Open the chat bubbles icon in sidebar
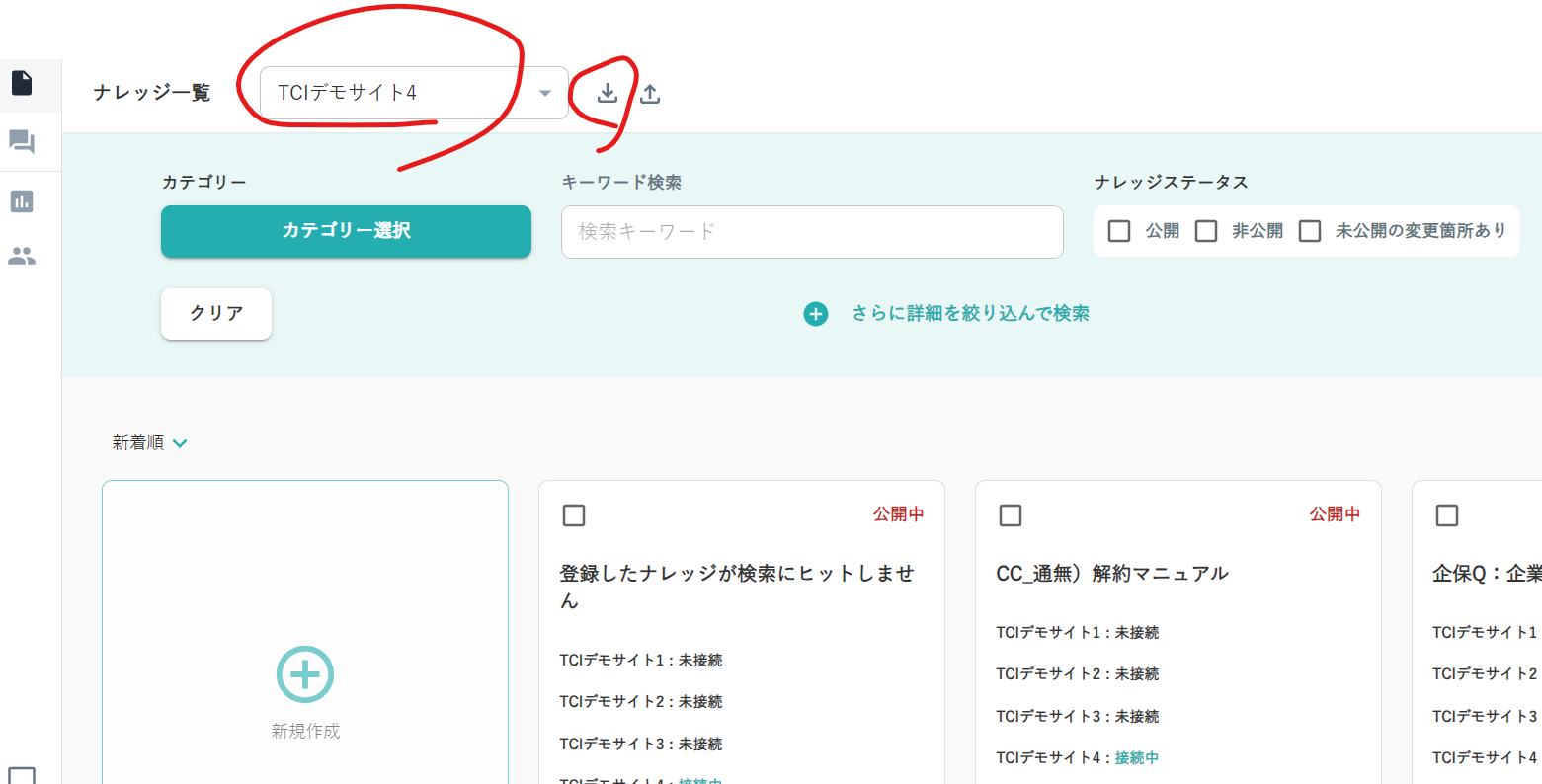The image size is (1542, 784). [22, 142]
